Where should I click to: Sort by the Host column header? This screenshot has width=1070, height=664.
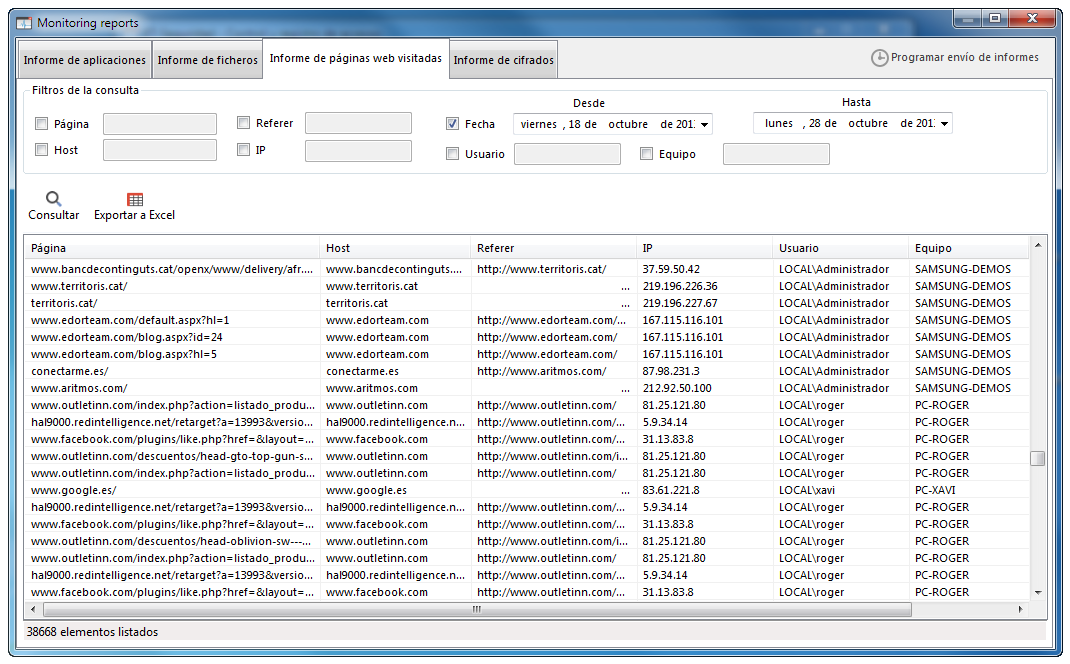[x=394, y=248]
